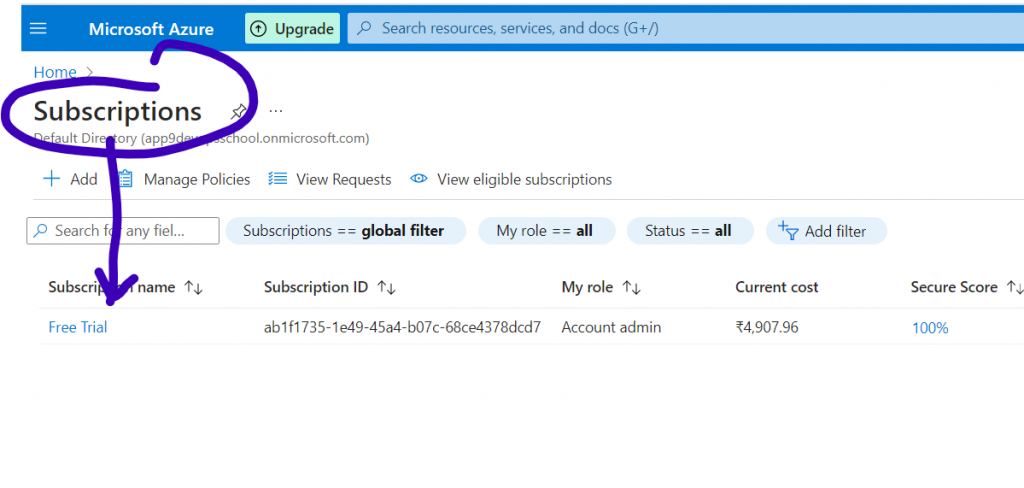Sort by Subscription ID column arrows
This screenshot has width=1024, height=488.
386,288
